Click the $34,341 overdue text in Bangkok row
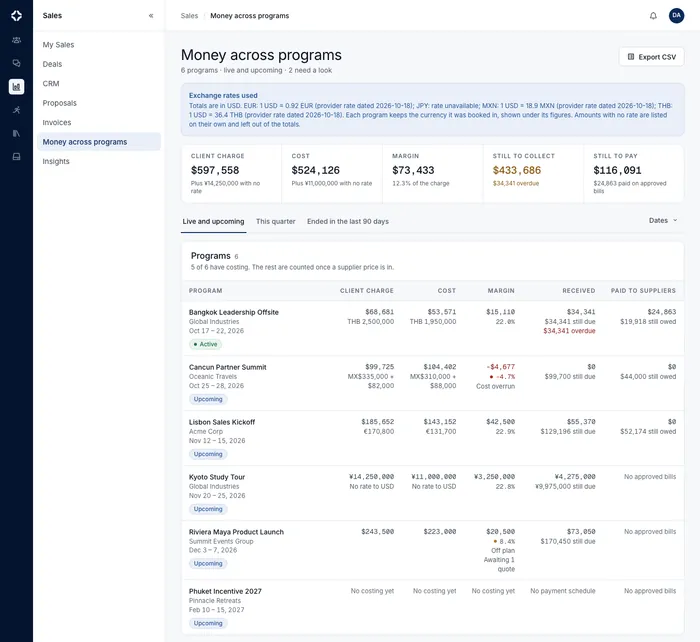Viewport: 700px width, 642px height. click(x=569, y=331)
